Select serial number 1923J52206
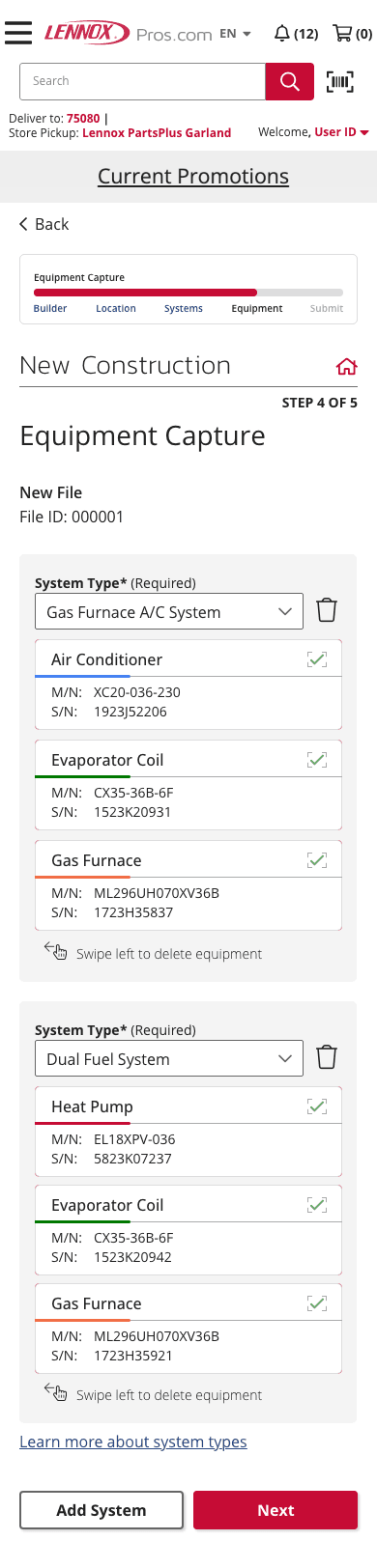 [x=130, y=712]
